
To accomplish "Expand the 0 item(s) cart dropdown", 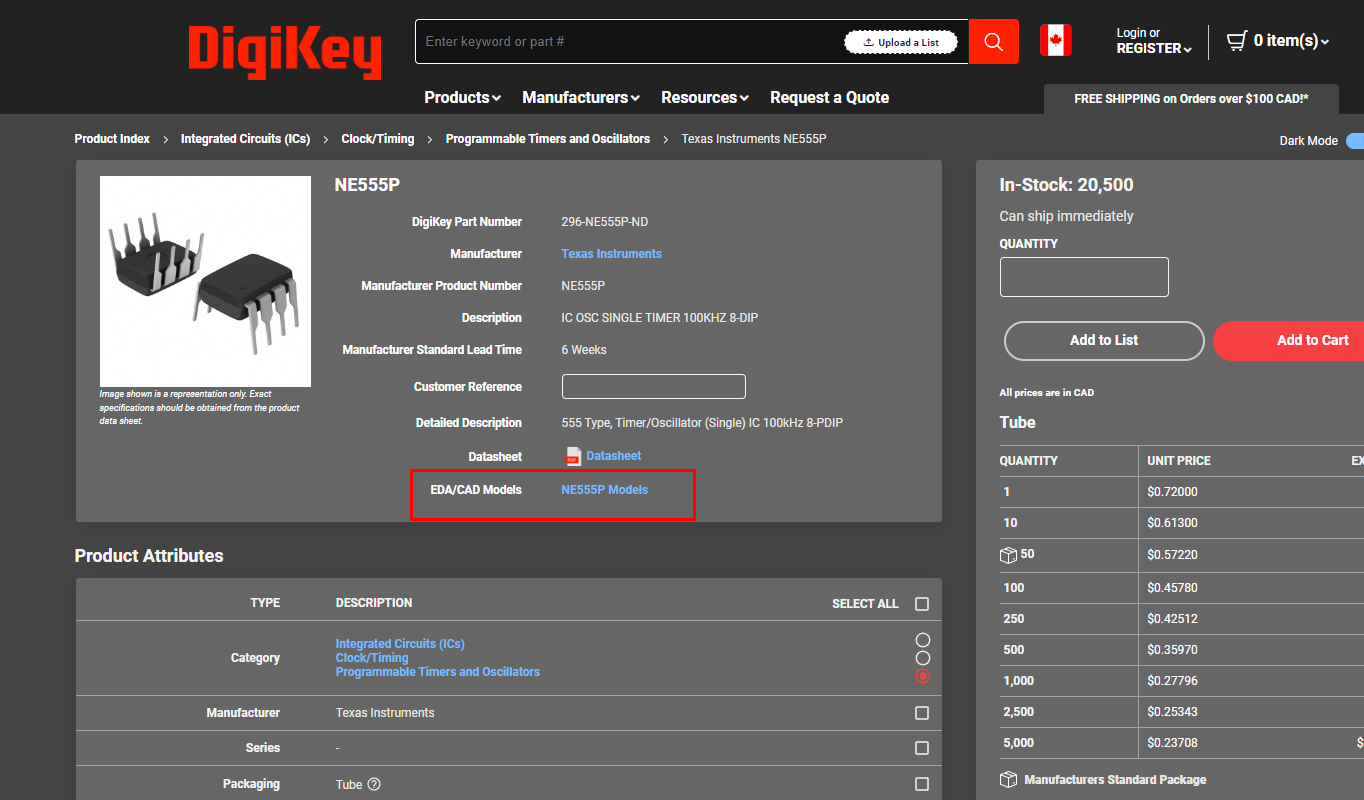I will (x=1291, y=41).
